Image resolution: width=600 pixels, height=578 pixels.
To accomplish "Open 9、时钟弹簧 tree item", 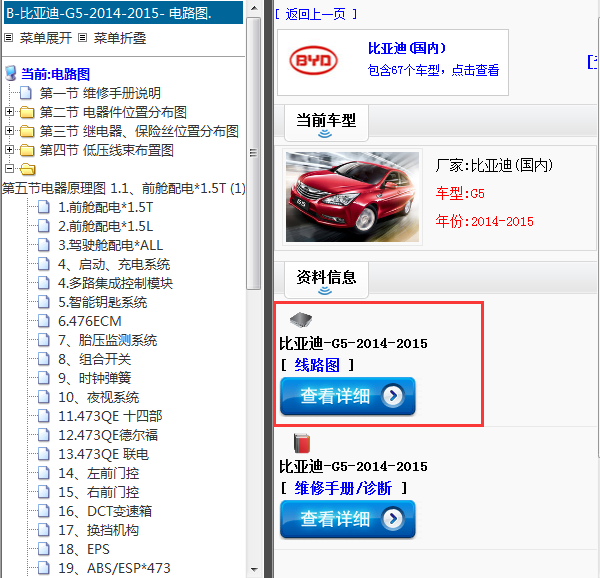I will (x=95, y=378).
